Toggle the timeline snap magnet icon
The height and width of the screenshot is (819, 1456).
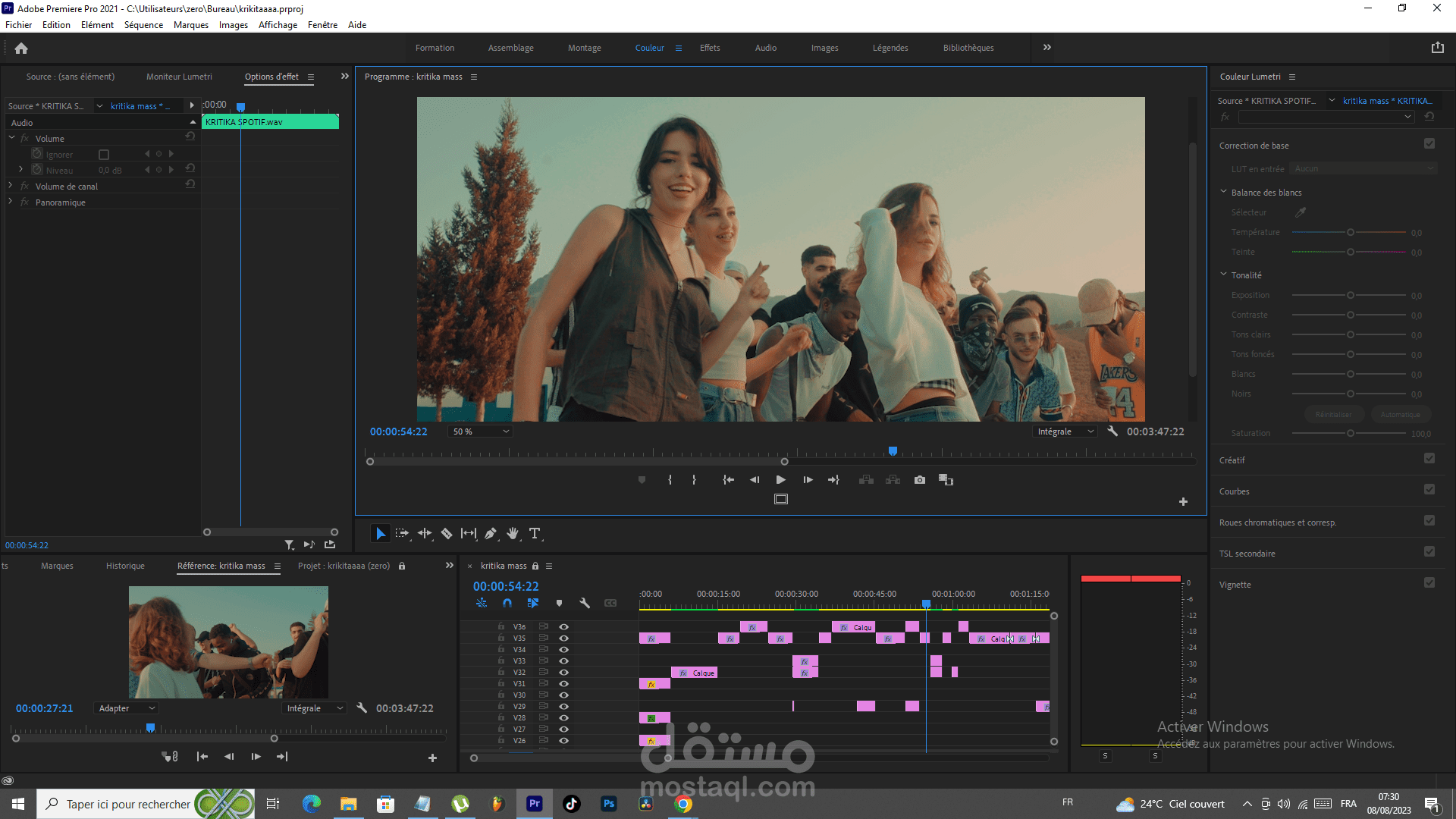pyautogui.click(x=507, y=604)
